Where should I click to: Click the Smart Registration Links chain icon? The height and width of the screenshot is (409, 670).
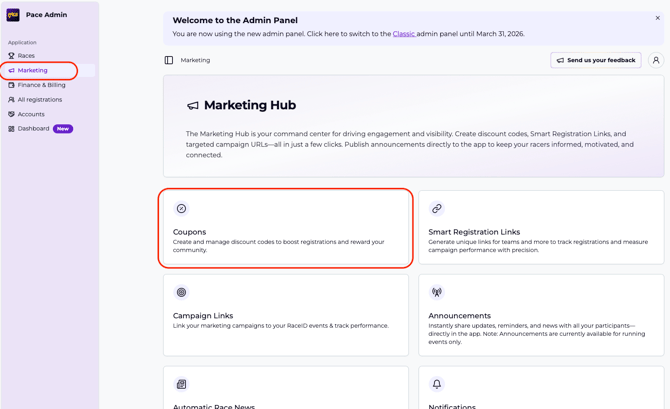click(437, 209)
